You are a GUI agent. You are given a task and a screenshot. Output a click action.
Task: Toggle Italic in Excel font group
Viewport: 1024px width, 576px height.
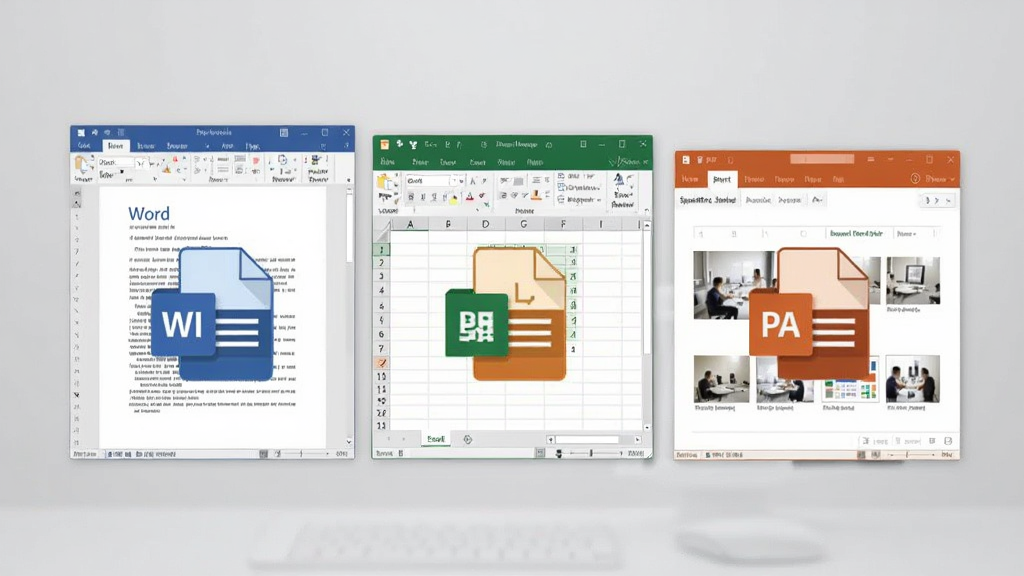tap(423, 197)
